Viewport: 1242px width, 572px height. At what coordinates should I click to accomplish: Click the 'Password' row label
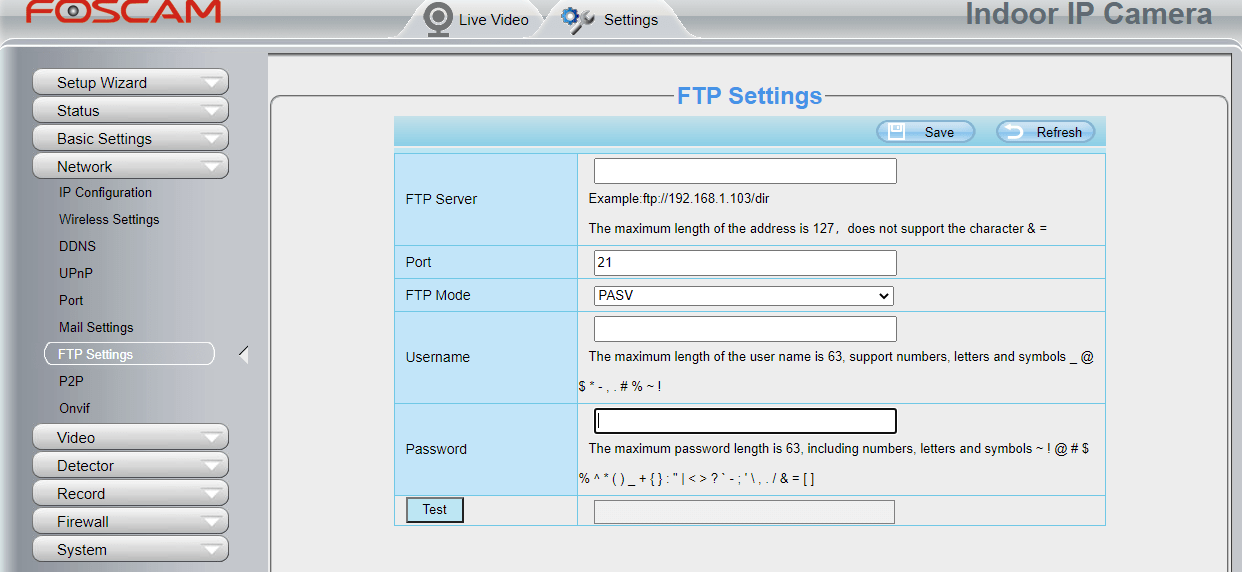point(436,449)
